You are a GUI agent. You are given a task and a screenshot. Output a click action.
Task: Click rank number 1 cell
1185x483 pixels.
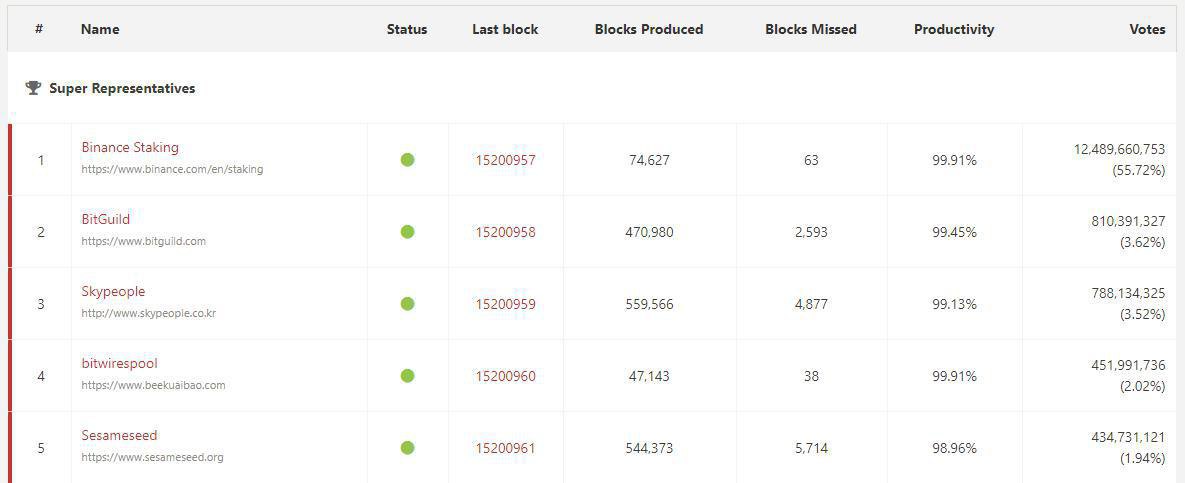coord(41,160)
